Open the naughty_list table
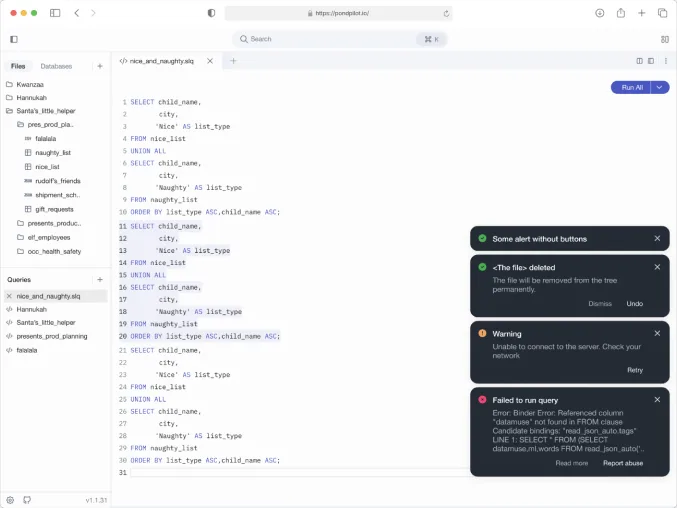Viewport: 677px width, 508px height. coord(53,153)
